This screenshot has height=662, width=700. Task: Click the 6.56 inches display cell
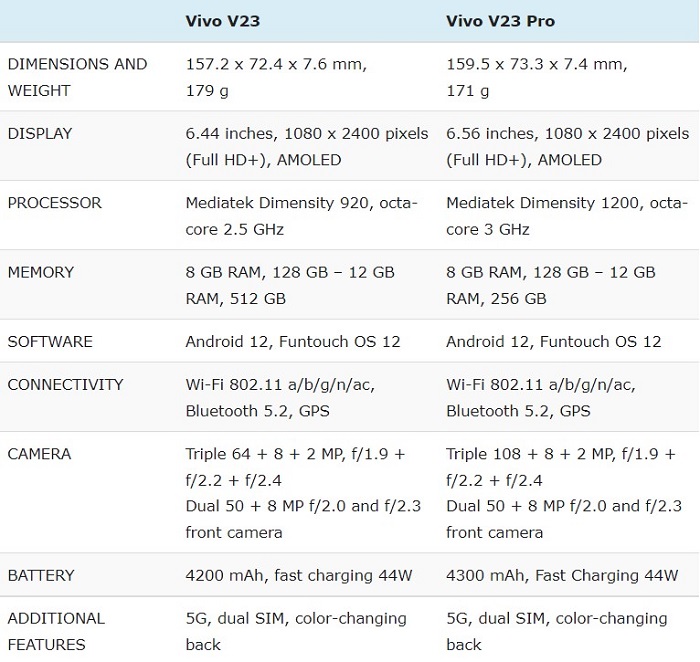click(x=567, y=146)
